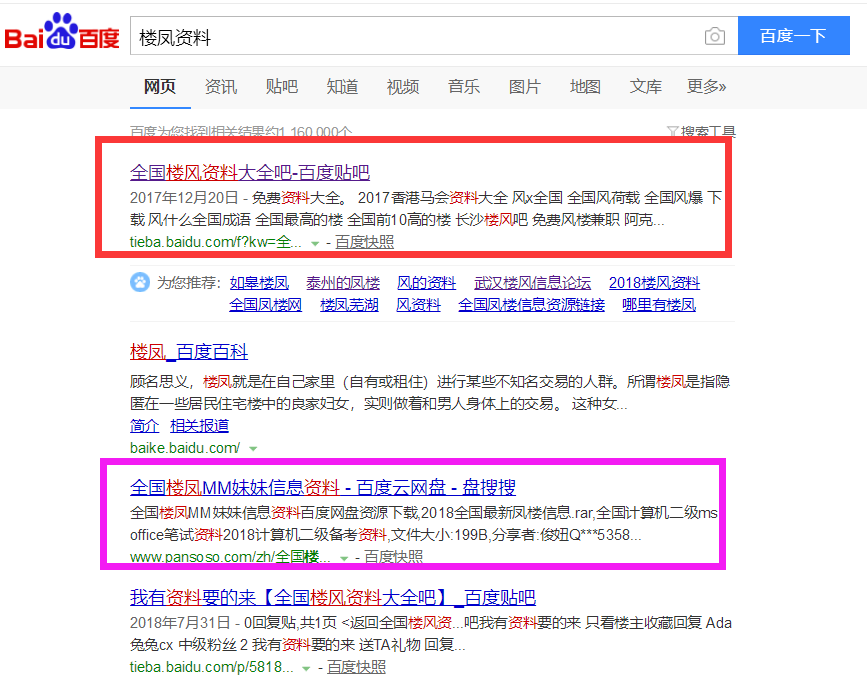Image resolution: width=867 pixels, height=683 pixels.
Task: Click the baike.baidu.com/ green URL
Action: [x=185, y=448]
